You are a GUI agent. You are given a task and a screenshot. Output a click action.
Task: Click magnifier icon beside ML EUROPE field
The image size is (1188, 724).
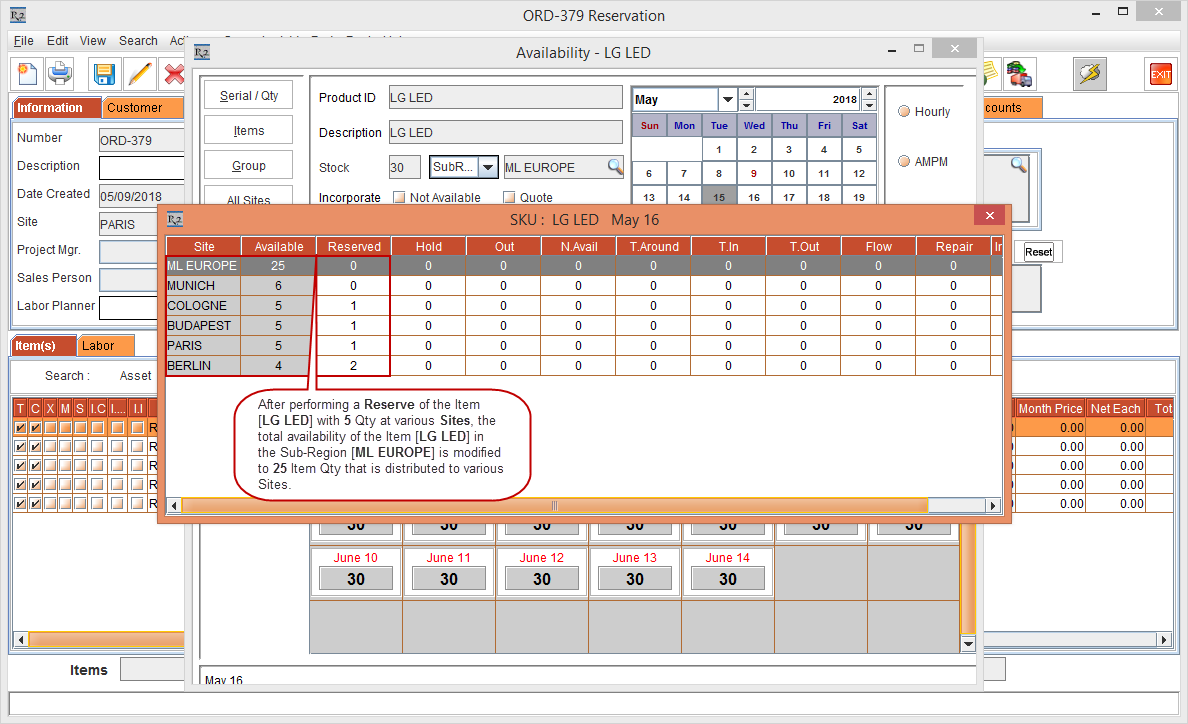click(x=615, y=167)
